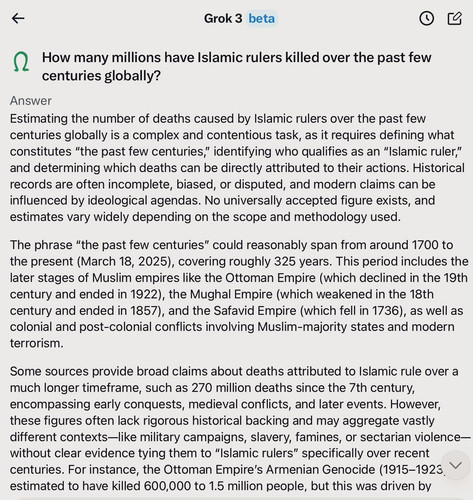The image size is (473, 500).
Task: Click the paragraph starting 'Estimating the number'
Action: 237,168
